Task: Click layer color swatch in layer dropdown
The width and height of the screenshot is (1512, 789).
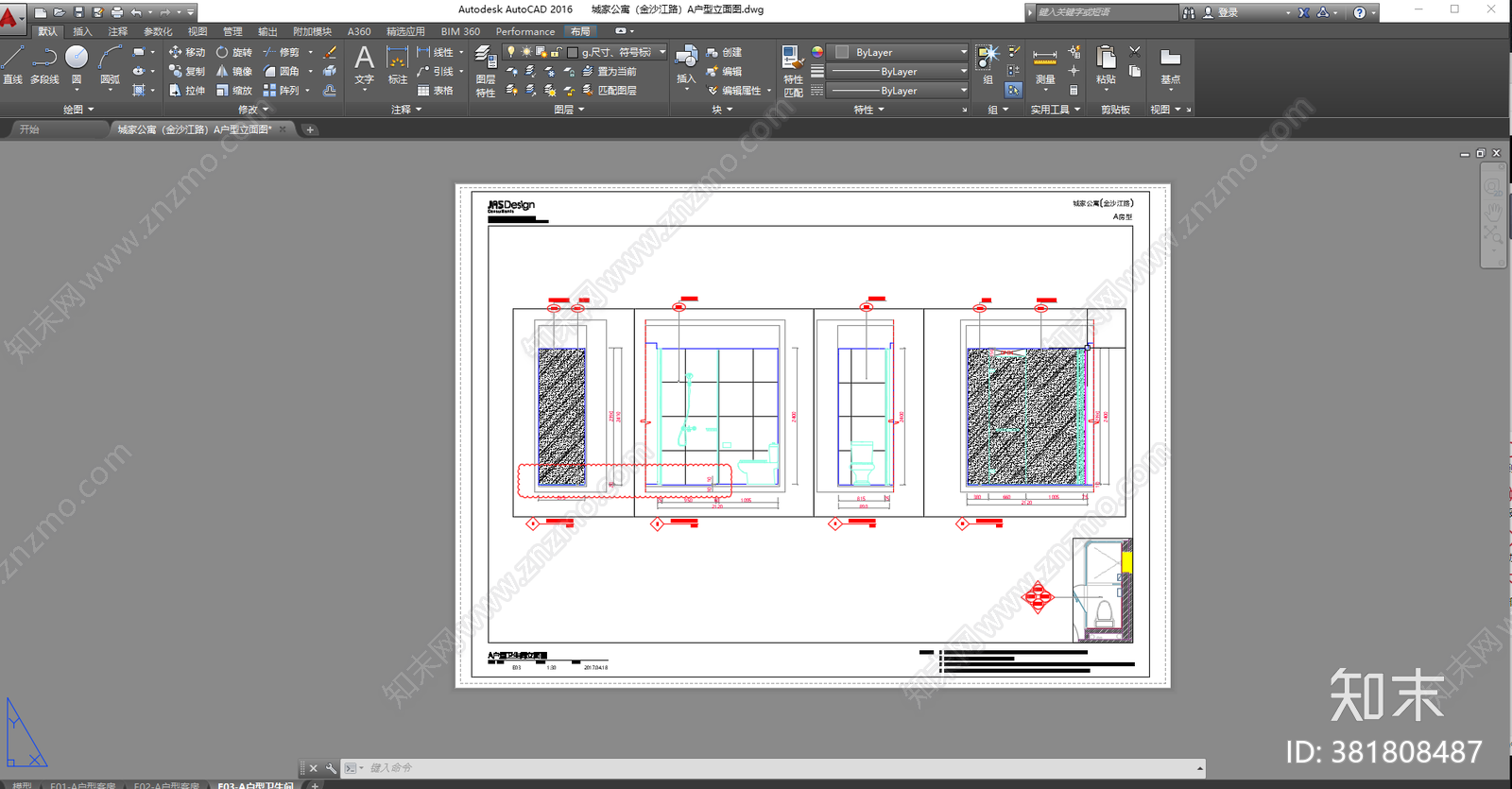Action: (573, 52)
